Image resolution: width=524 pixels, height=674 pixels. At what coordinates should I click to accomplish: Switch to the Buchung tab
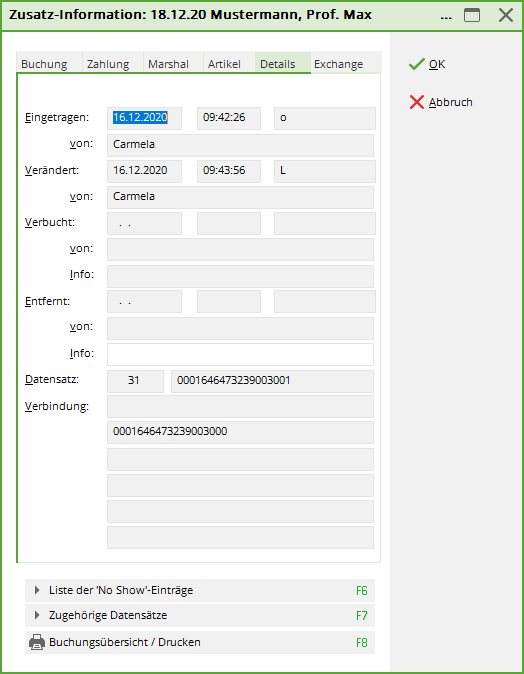click(x=44, y=64)
